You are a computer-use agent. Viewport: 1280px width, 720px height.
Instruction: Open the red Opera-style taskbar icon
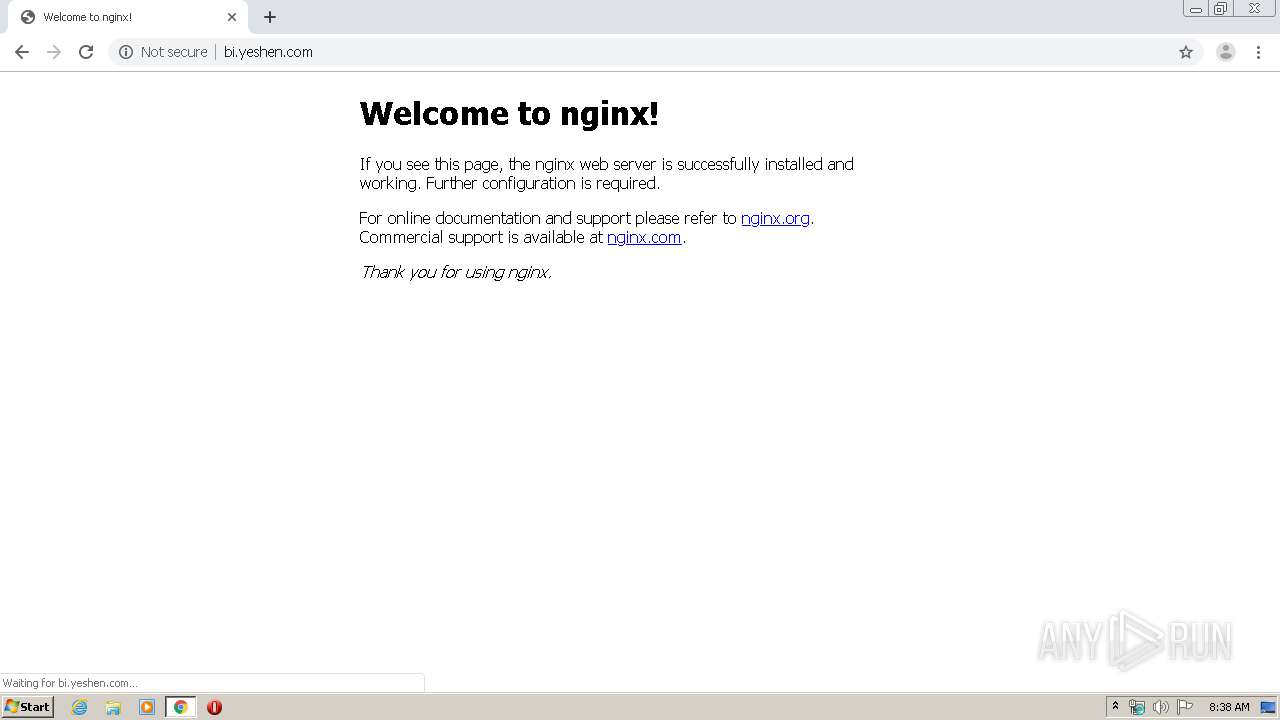tap(214, 707)
